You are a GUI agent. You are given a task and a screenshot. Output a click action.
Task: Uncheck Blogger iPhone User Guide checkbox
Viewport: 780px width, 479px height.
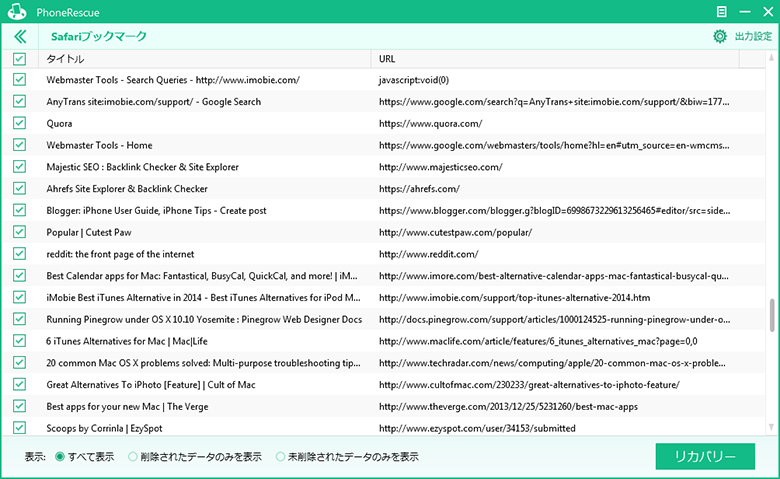coord(19,210)
